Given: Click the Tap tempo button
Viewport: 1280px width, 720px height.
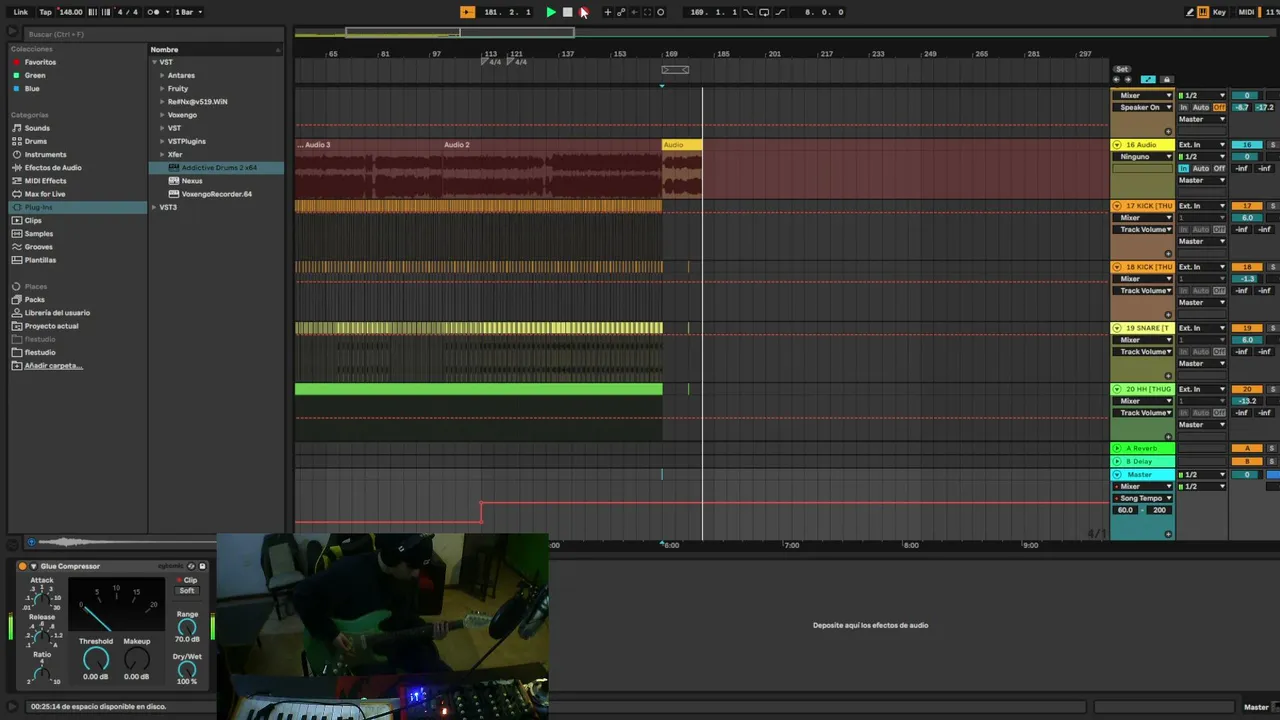Looking at the screenshot, I should tap(45, 12).
